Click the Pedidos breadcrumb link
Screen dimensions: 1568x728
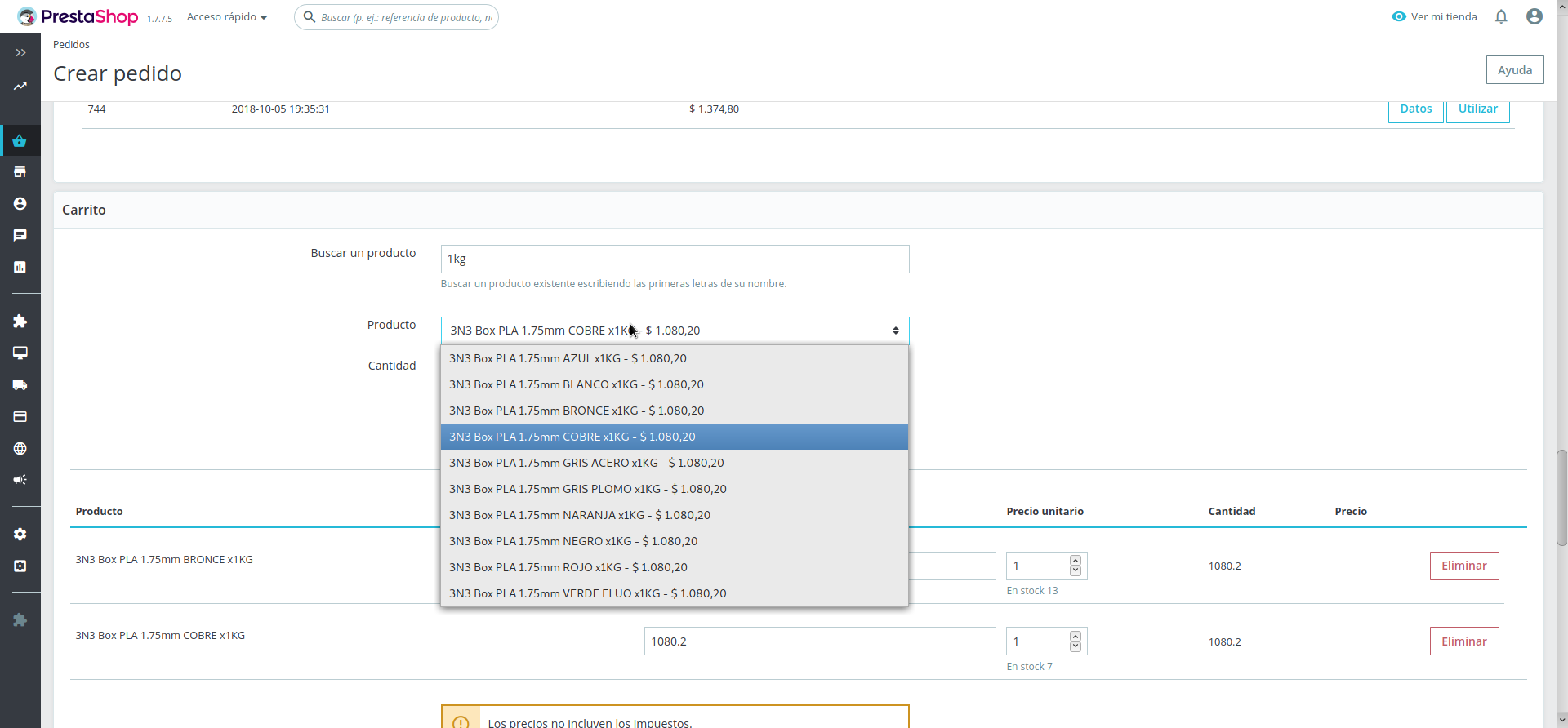(x=71, y=45)
